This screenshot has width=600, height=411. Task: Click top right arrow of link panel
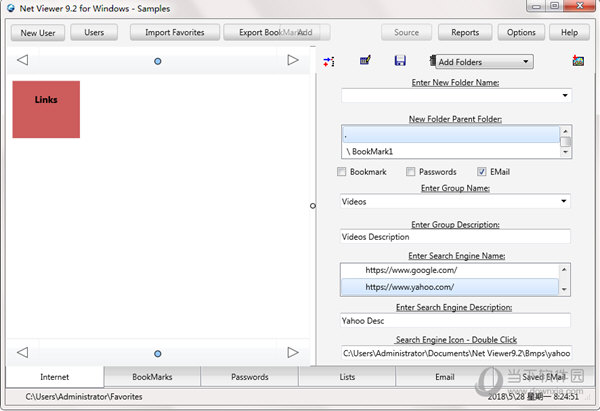coord(293,60)
